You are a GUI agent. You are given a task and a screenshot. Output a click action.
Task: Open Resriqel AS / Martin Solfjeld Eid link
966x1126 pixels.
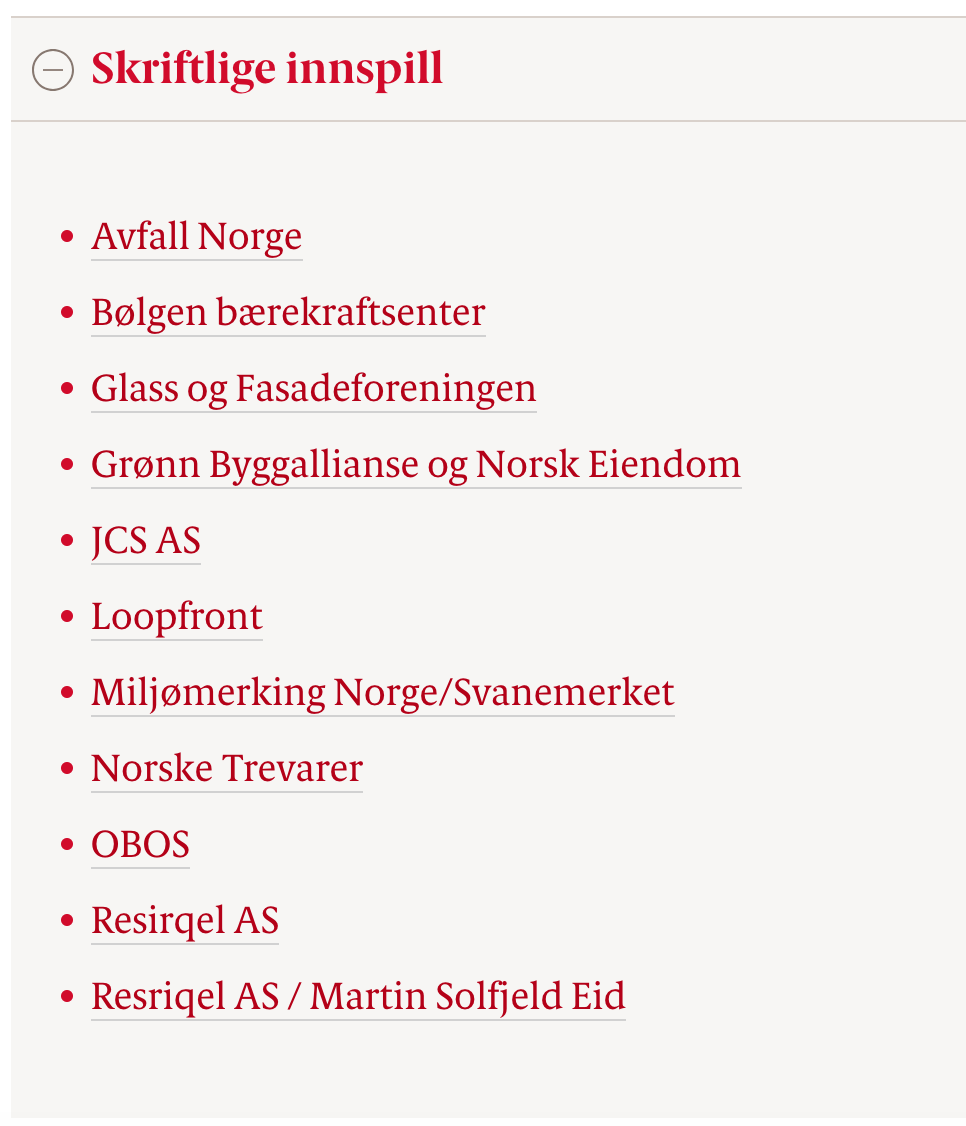tap(358, 997)
